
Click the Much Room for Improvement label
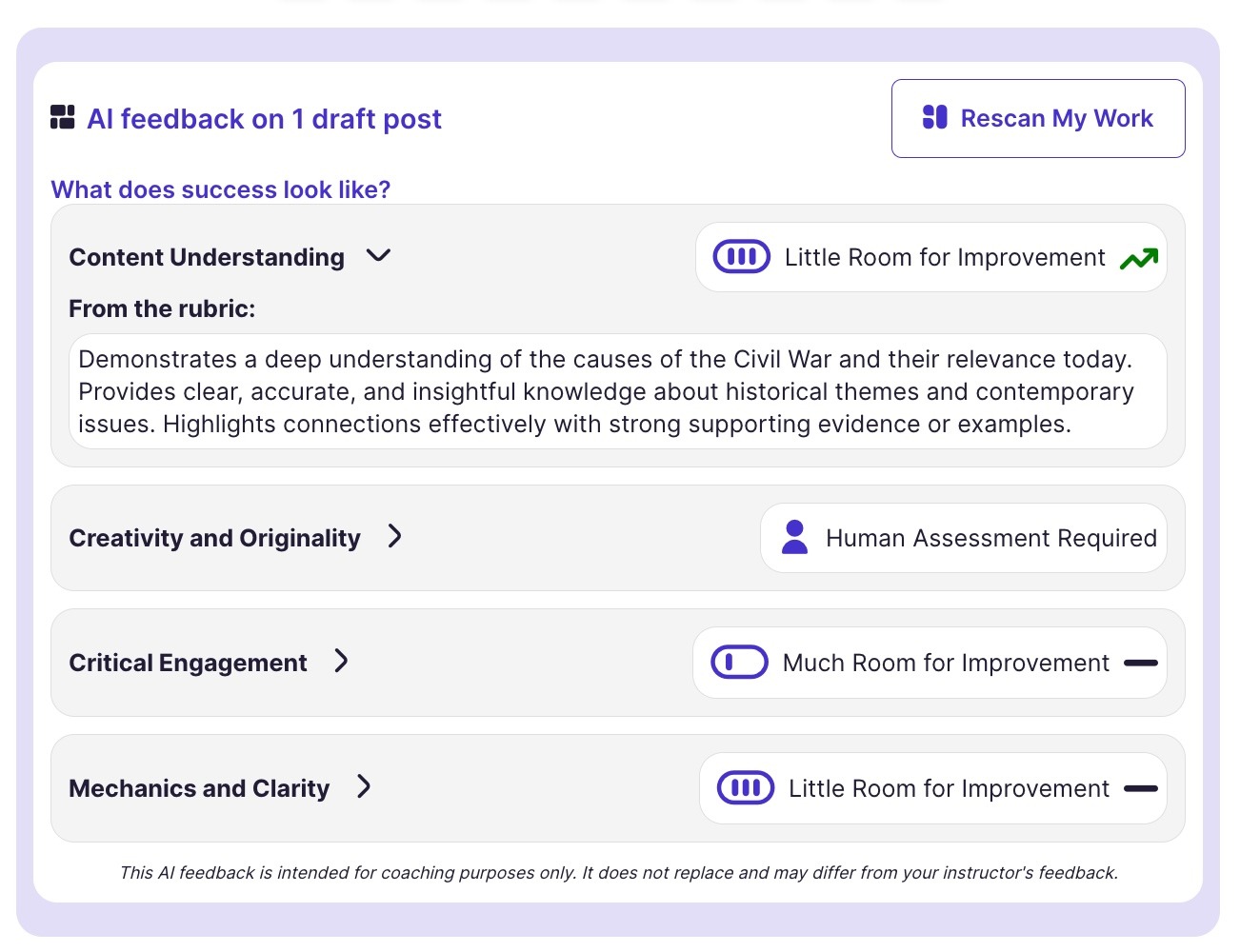click(946, 663)
